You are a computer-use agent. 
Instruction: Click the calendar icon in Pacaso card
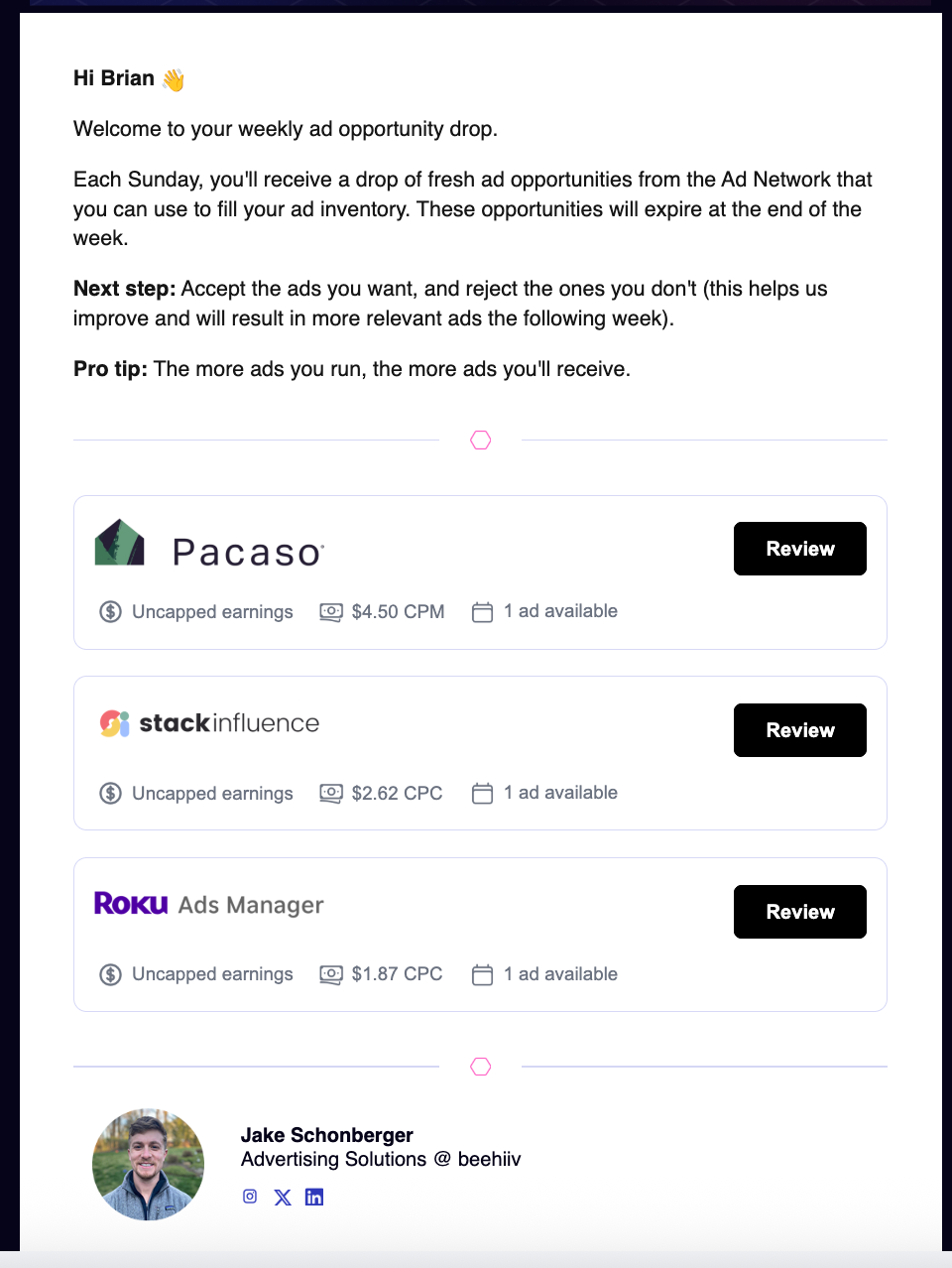pos(483,612)
